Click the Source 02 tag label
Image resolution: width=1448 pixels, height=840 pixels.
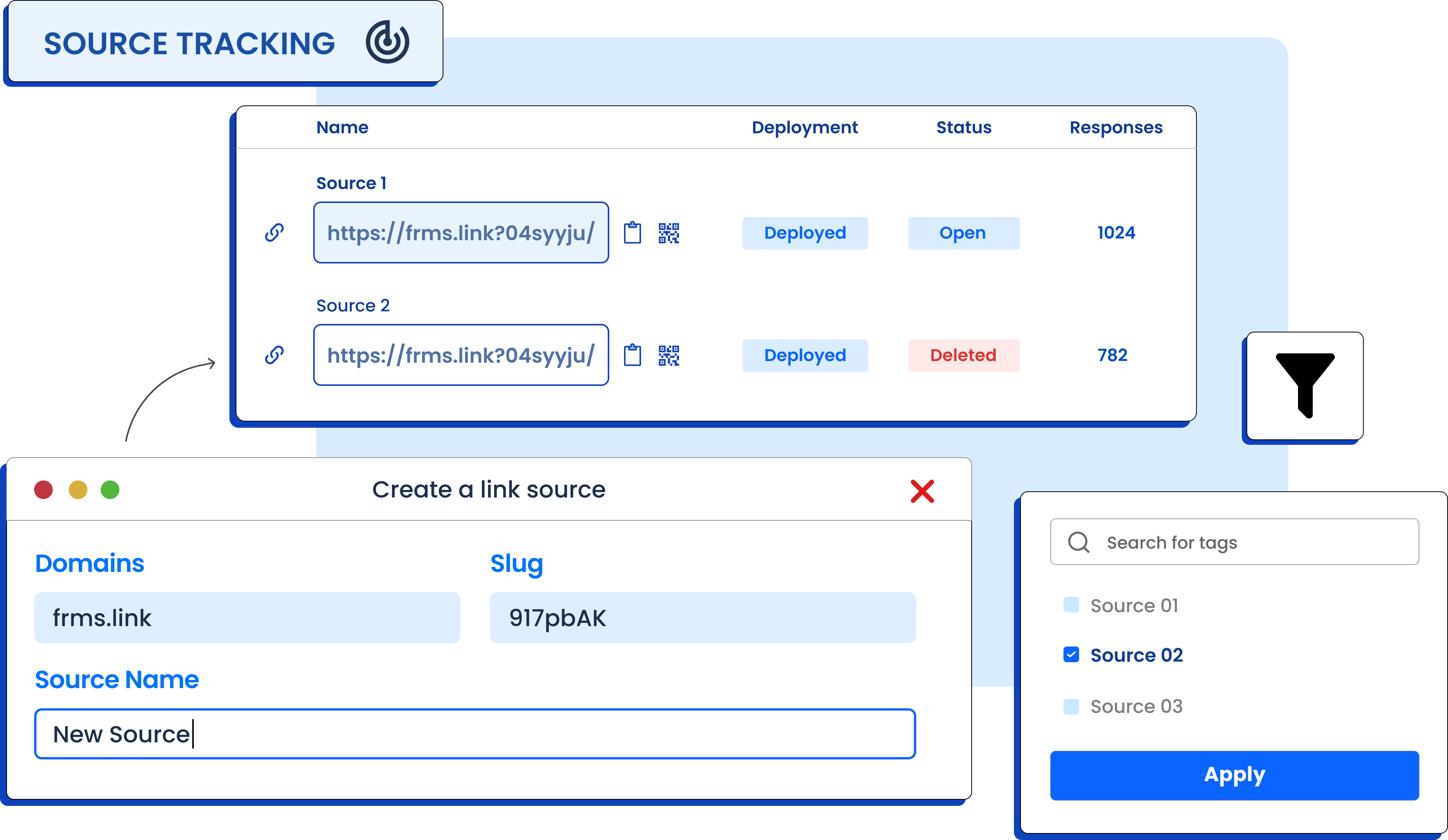click(1136, 655)
